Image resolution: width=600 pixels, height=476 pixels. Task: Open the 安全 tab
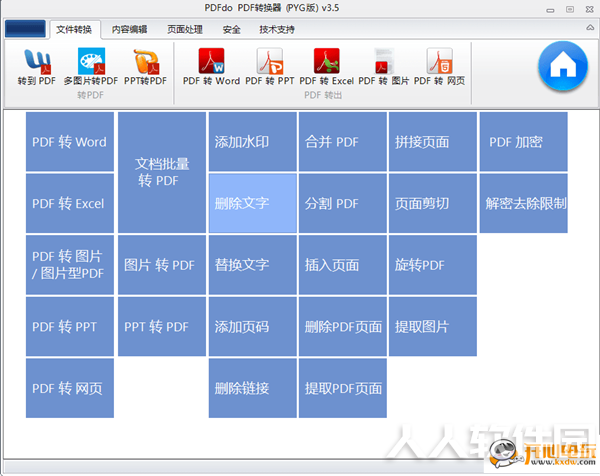coord(232,29)
